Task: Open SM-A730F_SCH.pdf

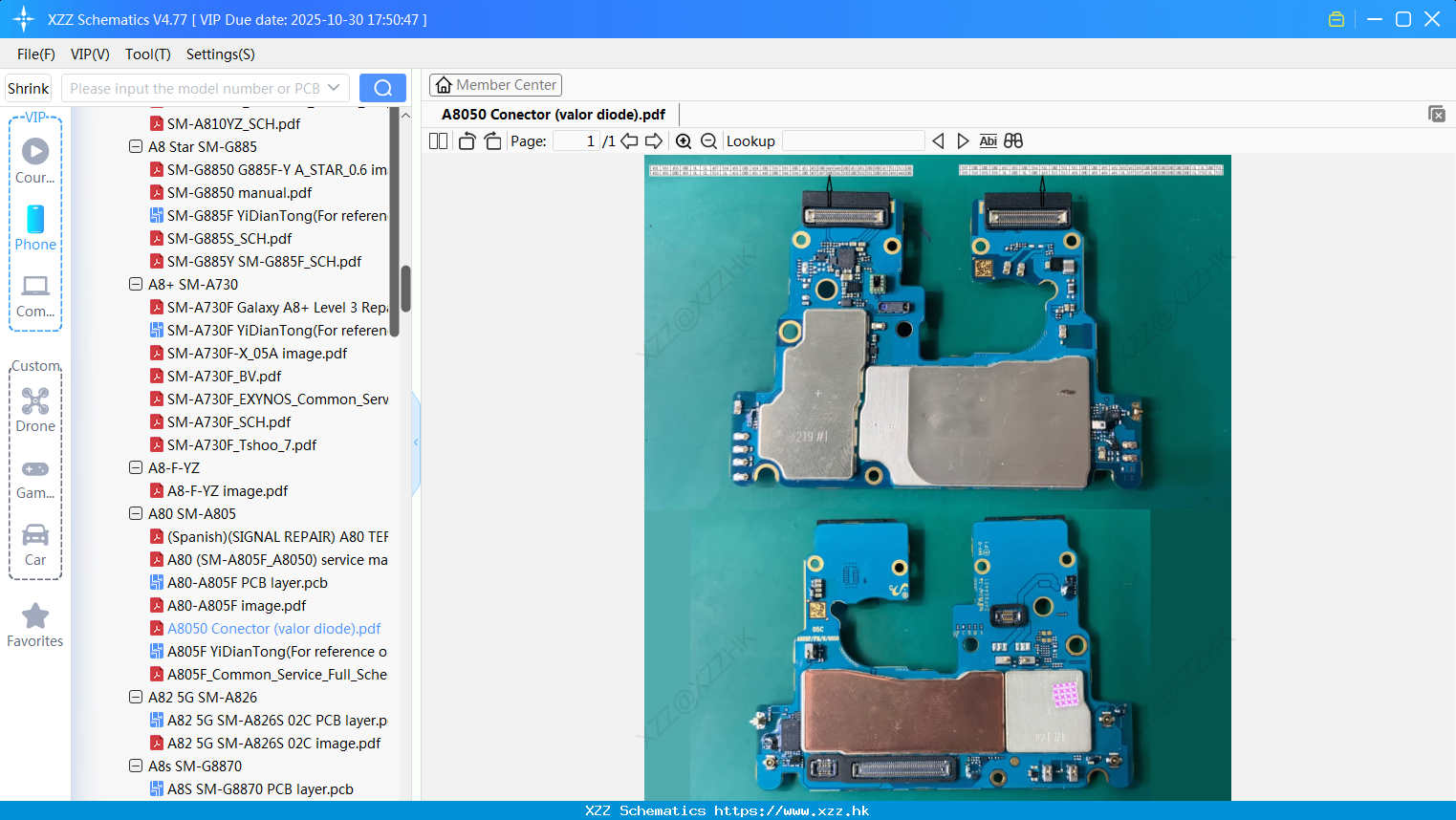Action: (228, 422)
